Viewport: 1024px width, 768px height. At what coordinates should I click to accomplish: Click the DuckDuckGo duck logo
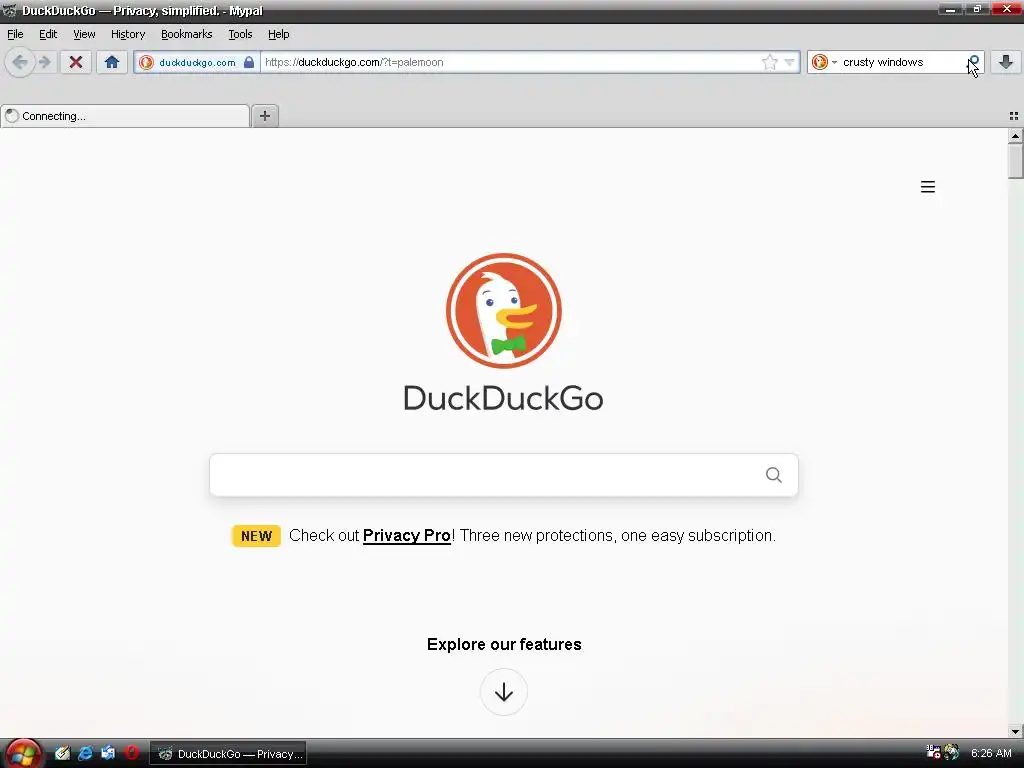click(504, 311)
